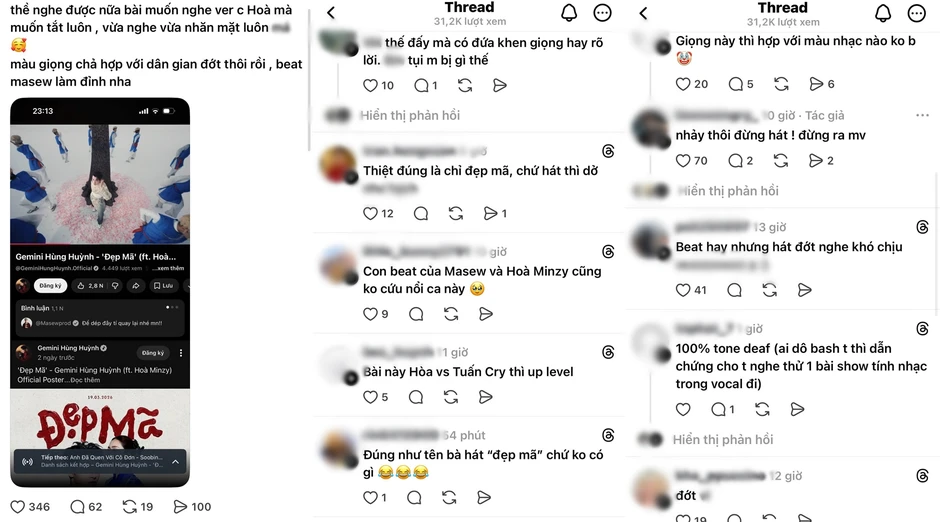The width and height of the screenshot is (940, 522).
Task: Like the main post with 346 likes
Action: (x=18, y=506)
